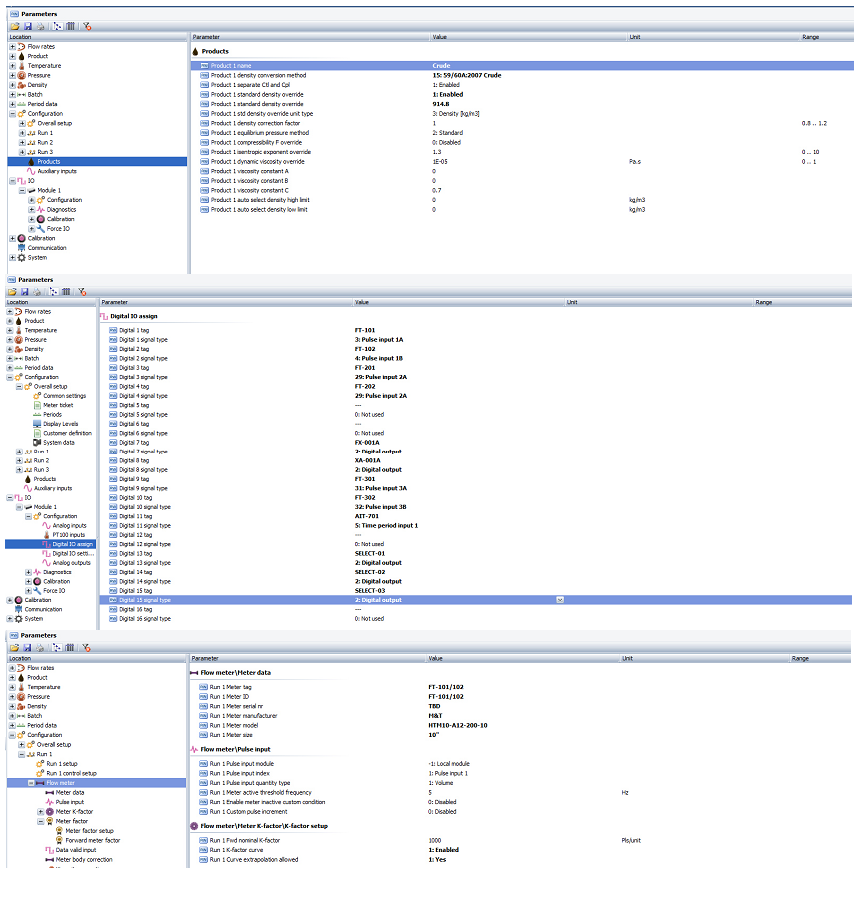
Task: Click the clear filter icon in the Digital IO assign window toolbar
Action: pyautogui.click(x=82, y=292)
